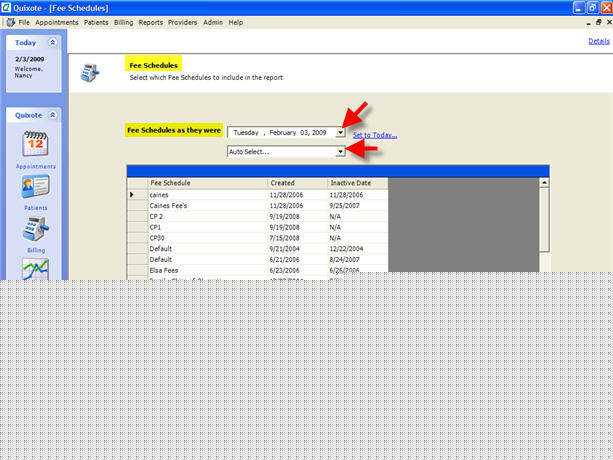Open the Billing menu

coord(124,22)
